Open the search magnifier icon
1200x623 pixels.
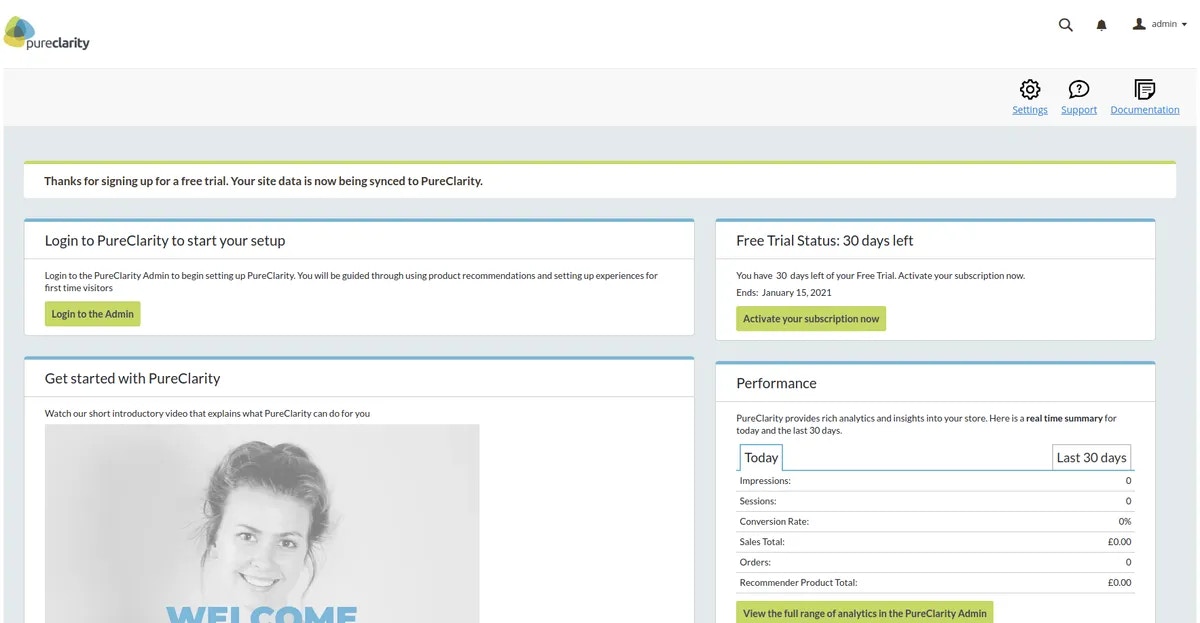1066,25
